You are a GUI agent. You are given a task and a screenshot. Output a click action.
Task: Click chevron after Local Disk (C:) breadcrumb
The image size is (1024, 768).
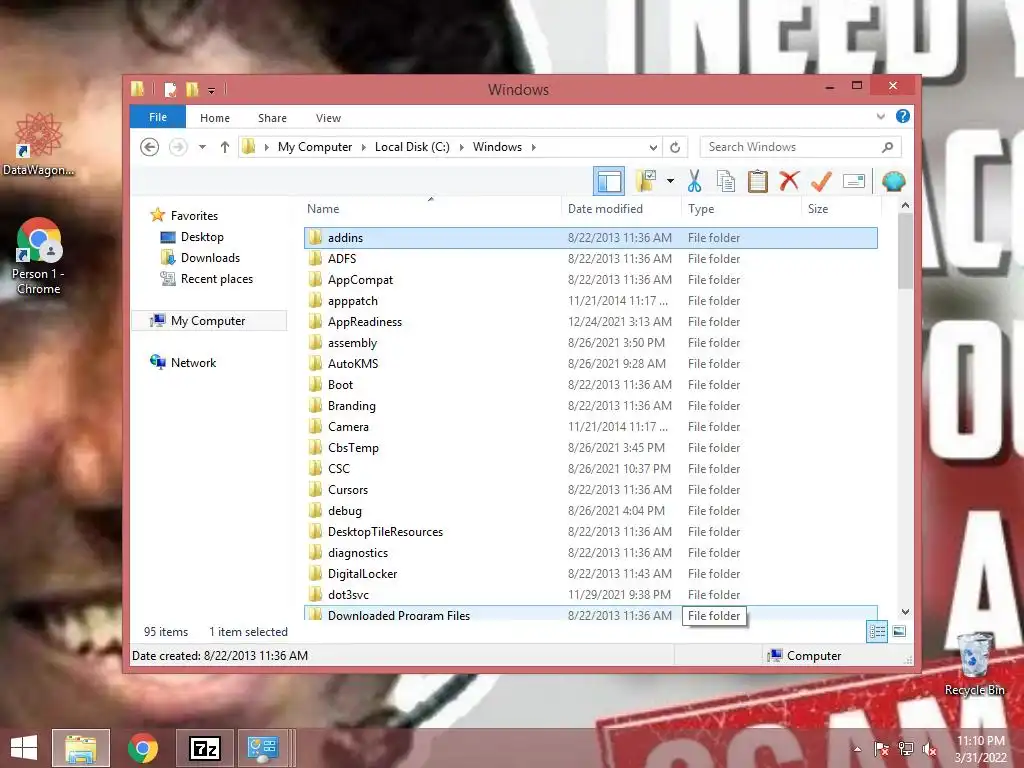coord(461,147)
